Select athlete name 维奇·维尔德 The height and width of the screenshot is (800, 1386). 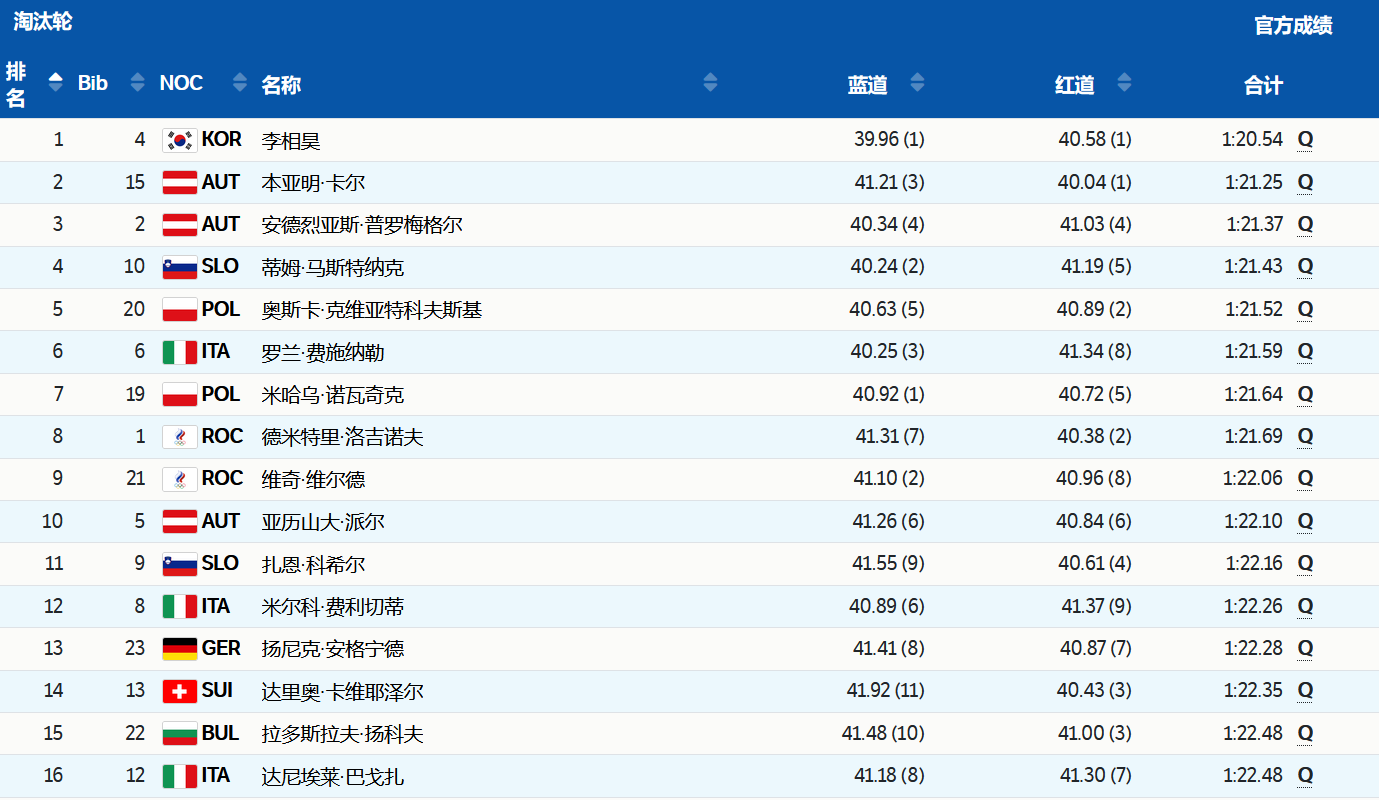(313, 480)
